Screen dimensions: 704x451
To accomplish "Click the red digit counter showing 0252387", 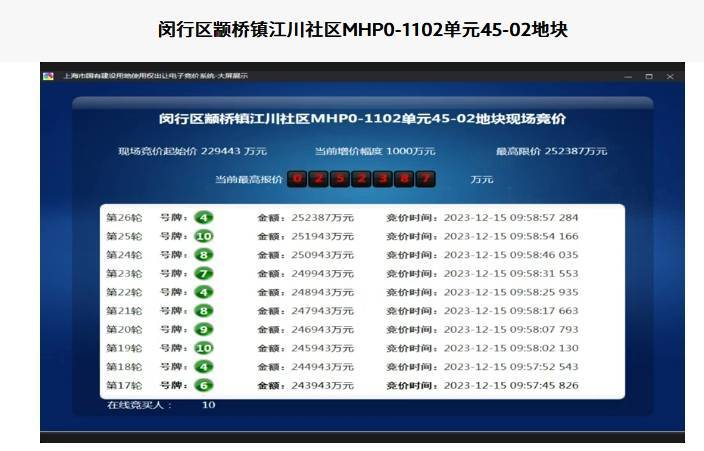I will click(361, 179).
